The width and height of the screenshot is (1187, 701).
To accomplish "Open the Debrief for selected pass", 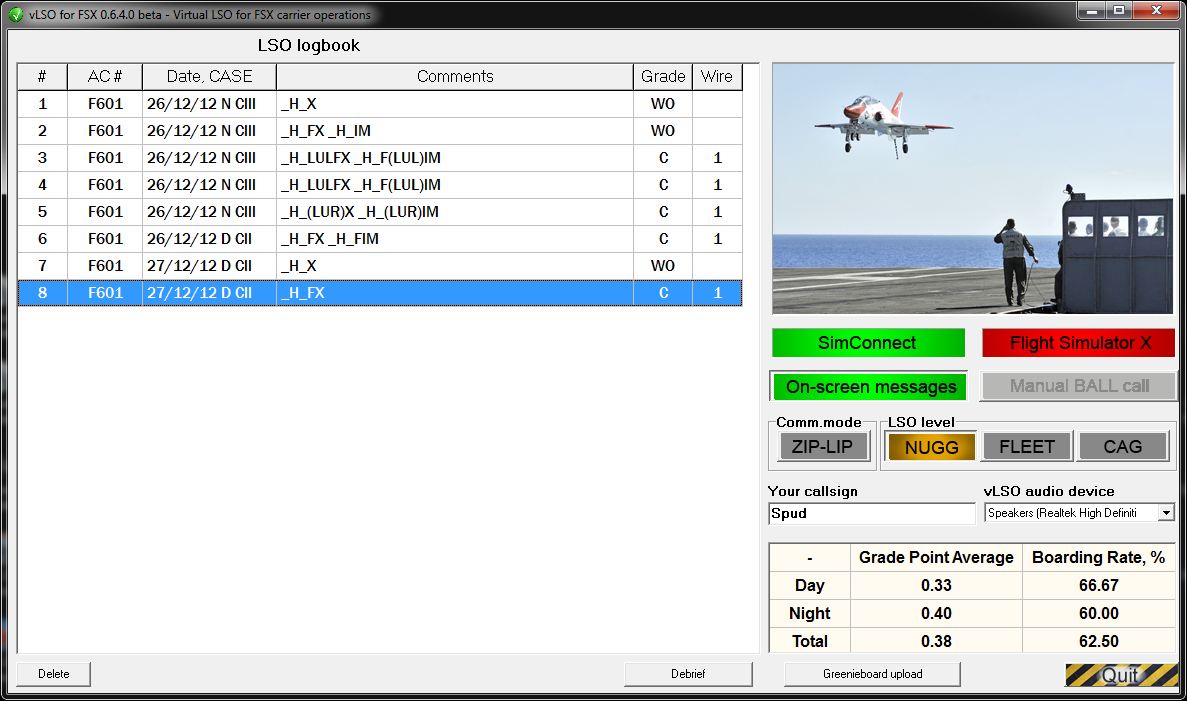I will point(688,674).
